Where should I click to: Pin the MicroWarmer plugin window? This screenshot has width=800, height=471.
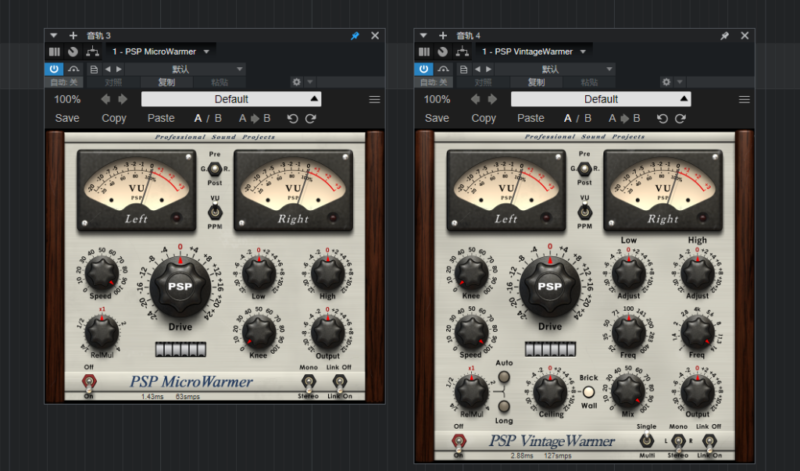[355, 35]
